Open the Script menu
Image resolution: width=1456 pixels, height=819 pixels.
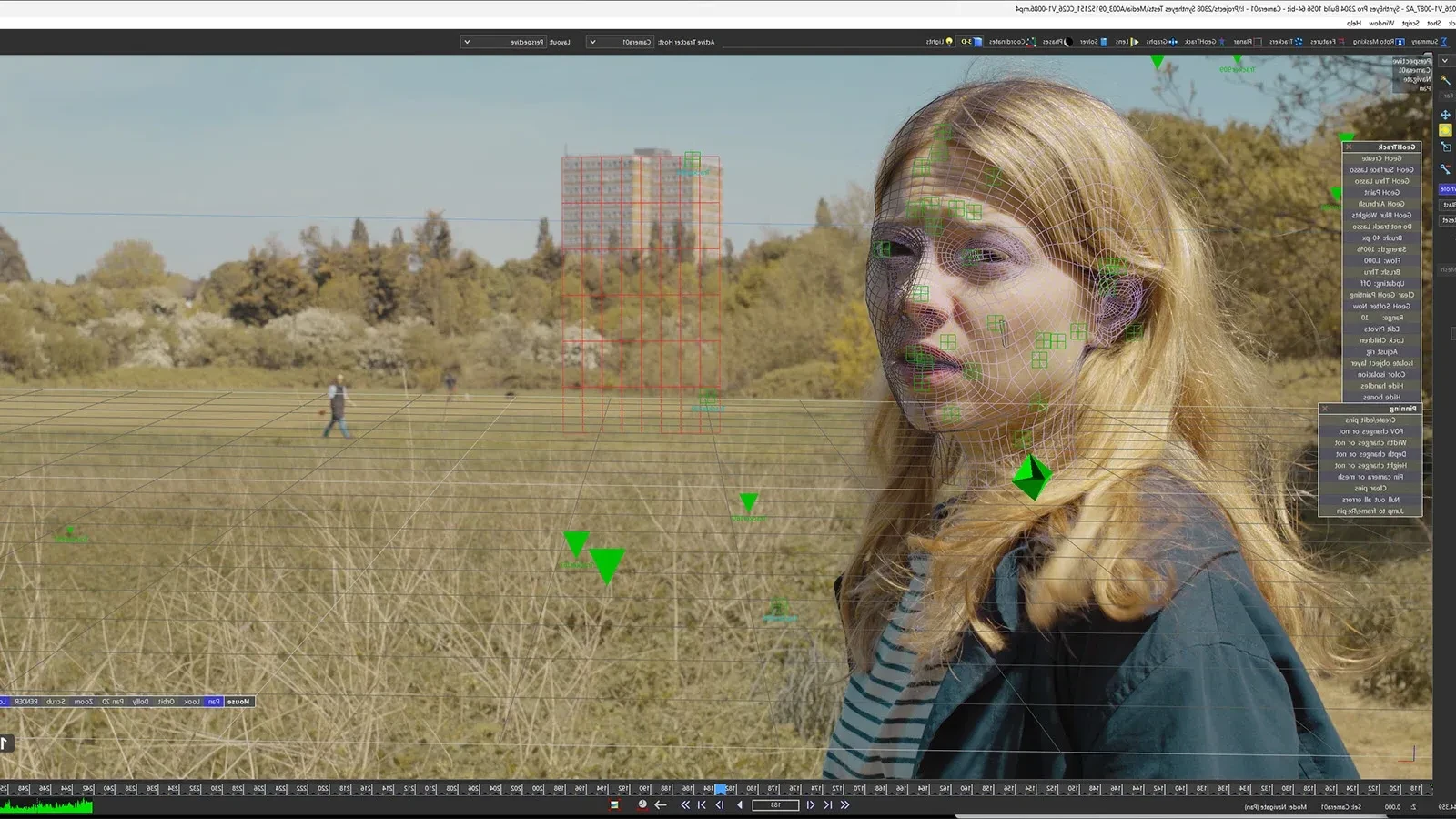(x=1410, y=23)
